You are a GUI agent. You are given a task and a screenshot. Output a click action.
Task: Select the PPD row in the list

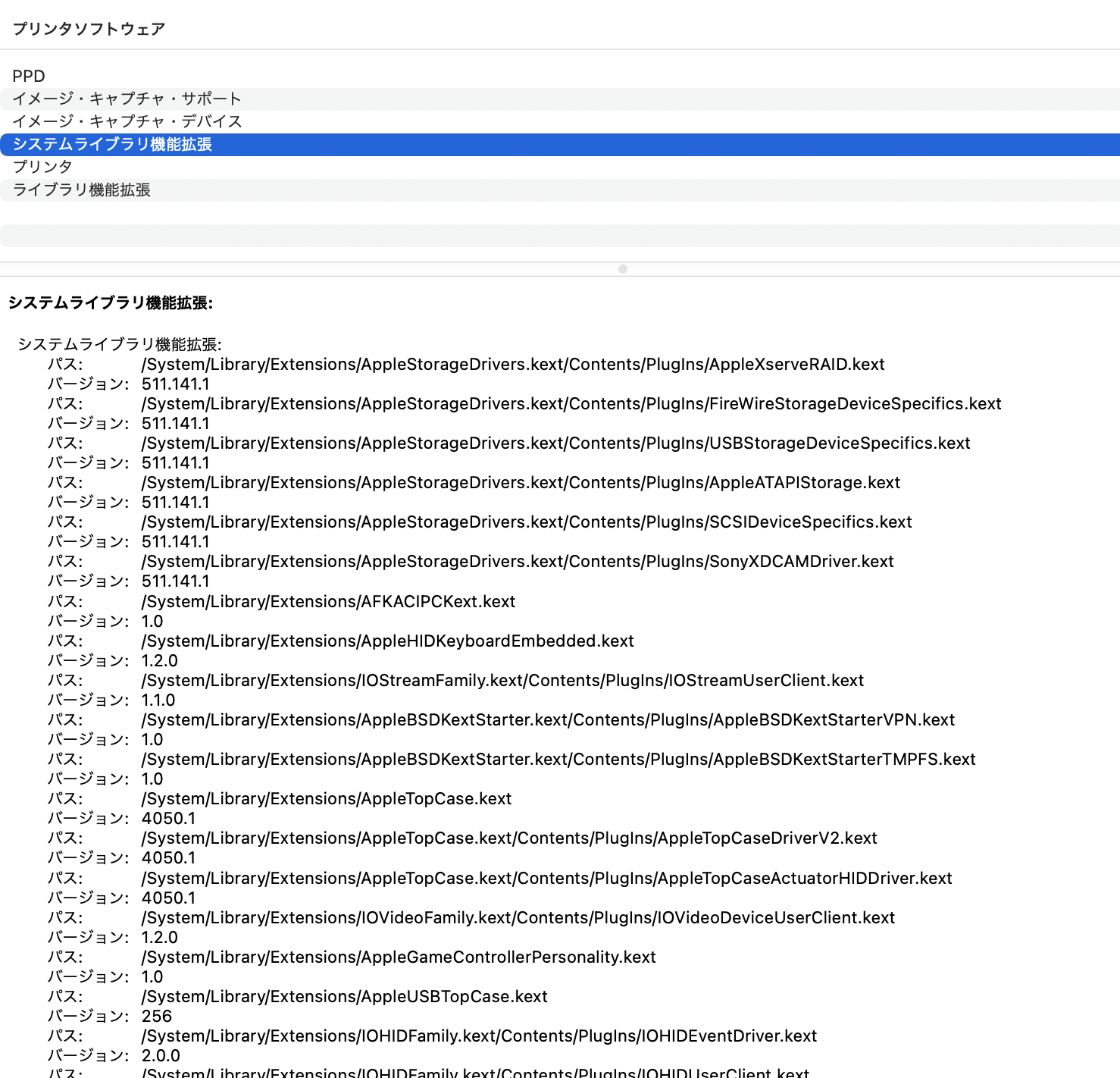[x=560, y=77]
